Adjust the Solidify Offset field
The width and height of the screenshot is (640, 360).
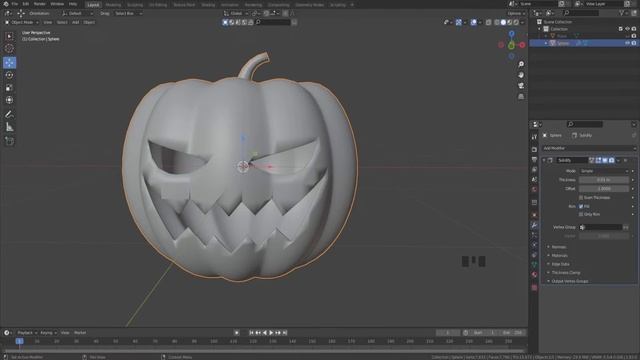point(604,189)
